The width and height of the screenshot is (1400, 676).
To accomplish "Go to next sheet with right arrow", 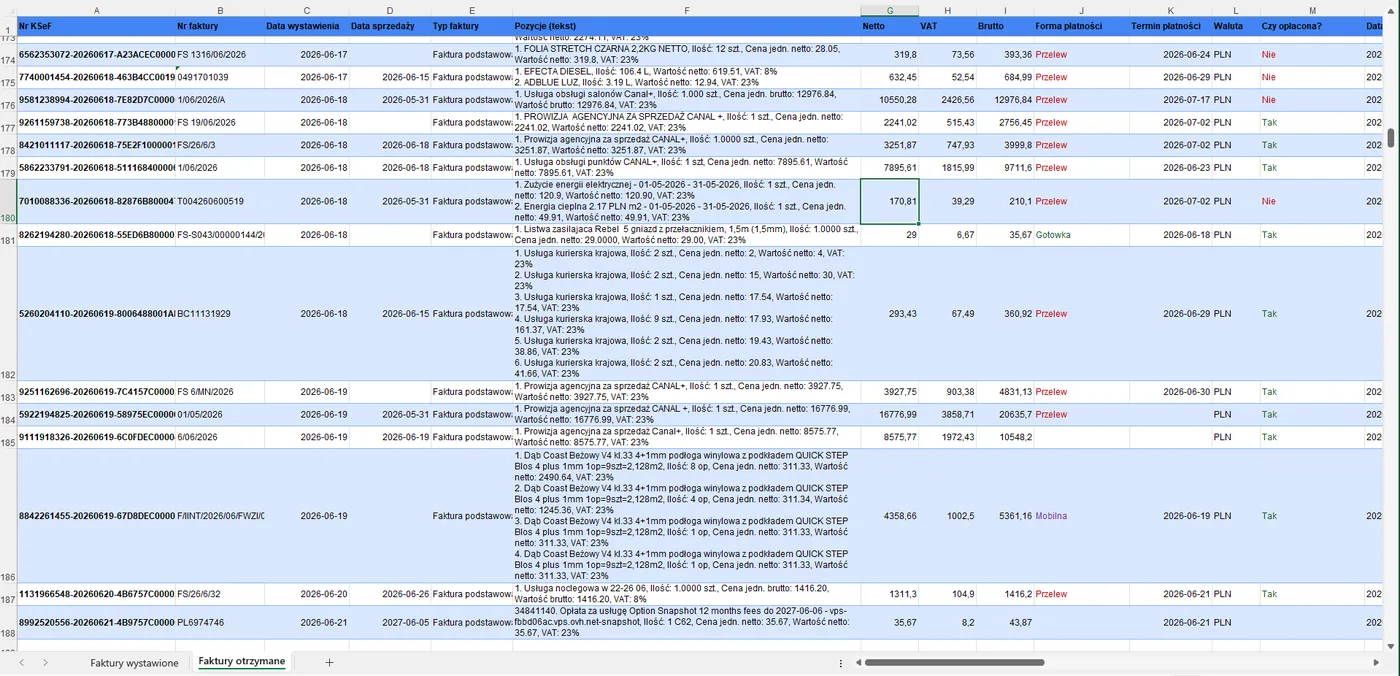I will (45, 663).
